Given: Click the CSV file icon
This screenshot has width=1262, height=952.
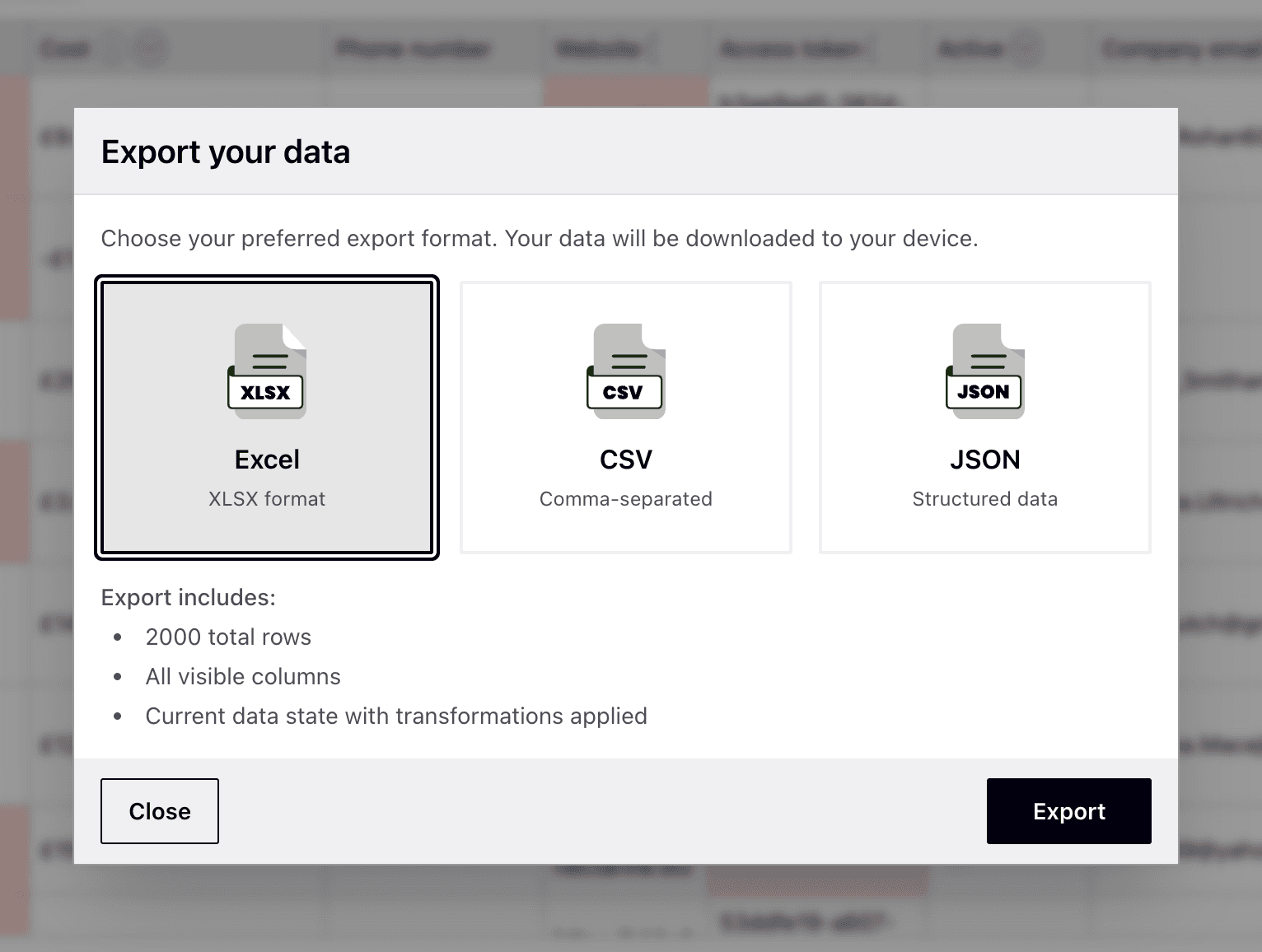Looking at the screenshot, I should click(x=625, y=370).
